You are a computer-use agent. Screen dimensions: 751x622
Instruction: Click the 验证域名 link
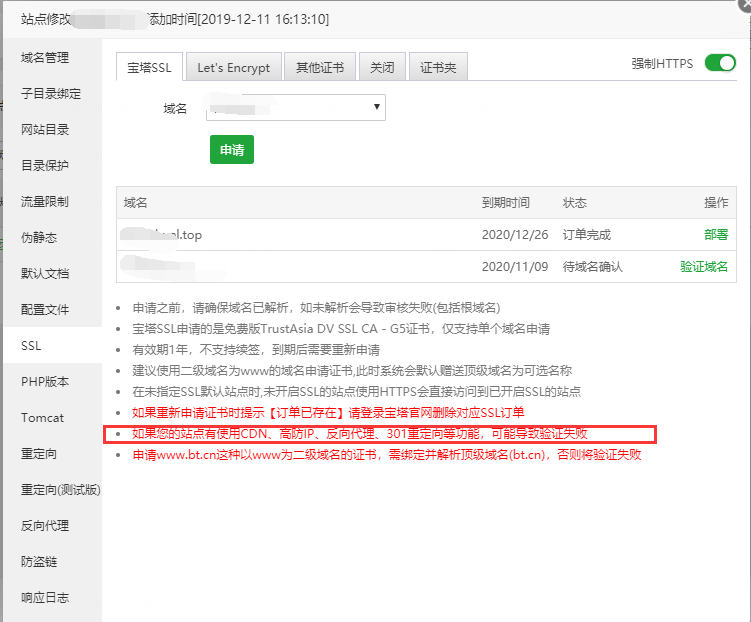click(x=704, y=267)
